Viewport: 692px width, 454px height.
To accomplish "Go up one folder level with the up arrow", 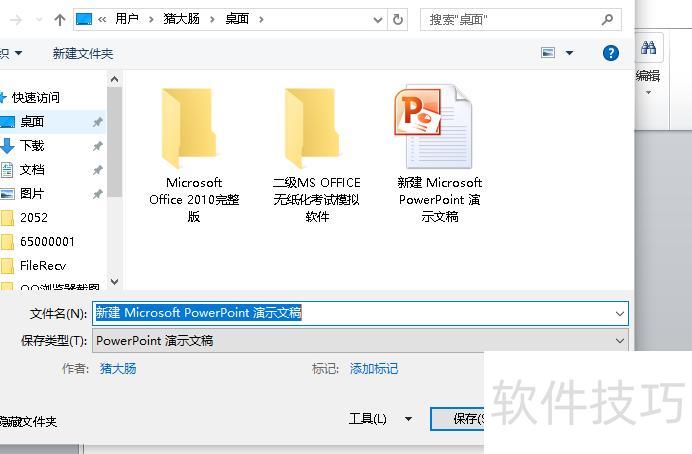I will (60, 19).
